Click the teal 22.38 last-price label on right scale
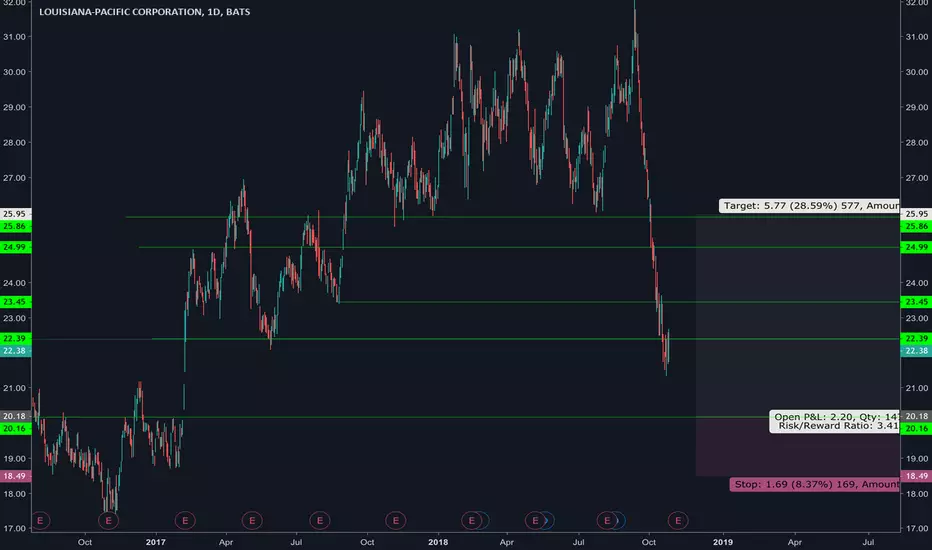The width and height of the screenshot is (932, 550). (916, 351)
